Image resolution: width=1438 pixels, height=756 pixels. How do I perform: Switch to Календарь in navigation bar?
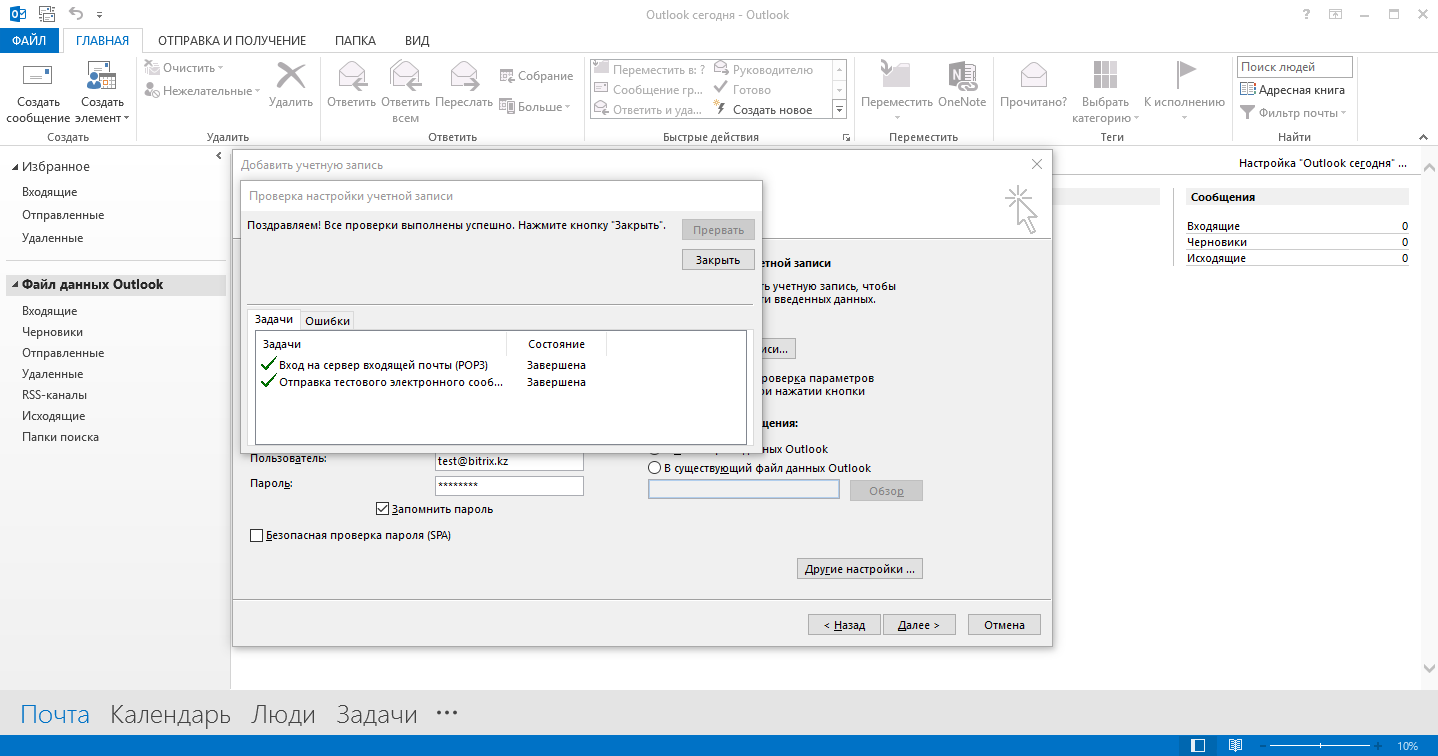(170, 715)
